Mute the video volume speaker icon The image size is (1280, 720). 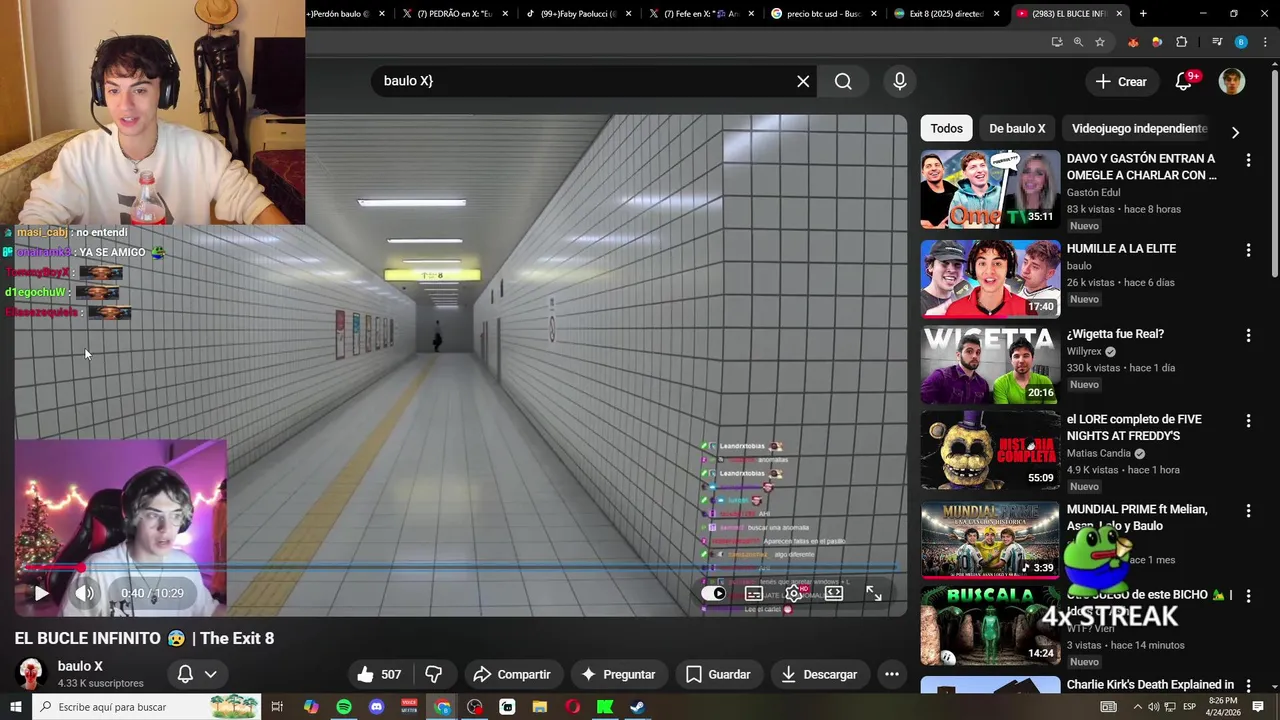(85, 593)
